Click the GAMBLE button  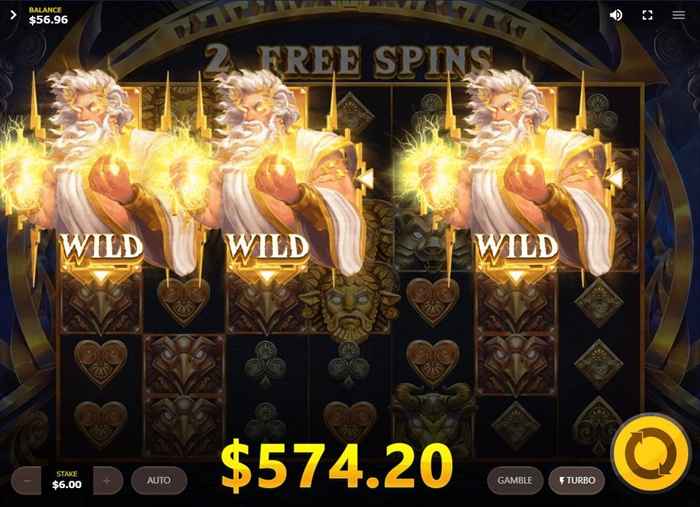click(515, 481)
